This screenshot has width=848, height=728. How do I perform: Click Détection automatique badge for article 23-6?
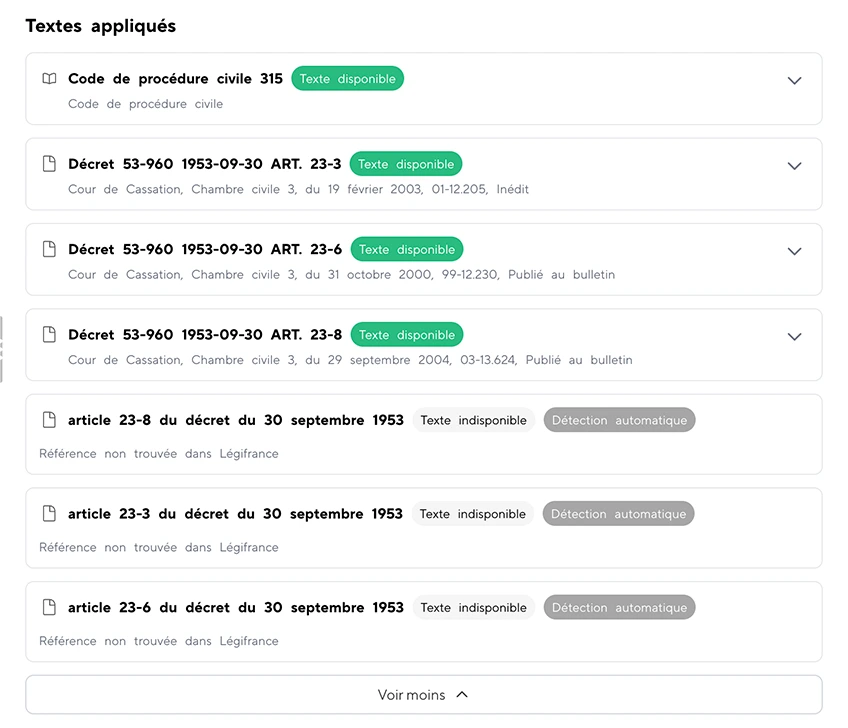click(619, 608)
